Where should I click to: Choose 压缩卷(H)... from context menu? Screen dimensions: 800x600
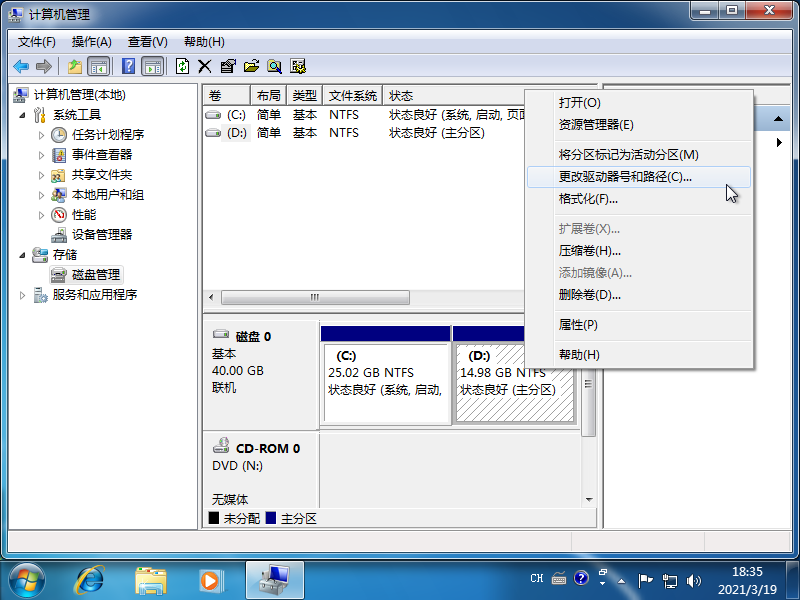pos(639,251)
